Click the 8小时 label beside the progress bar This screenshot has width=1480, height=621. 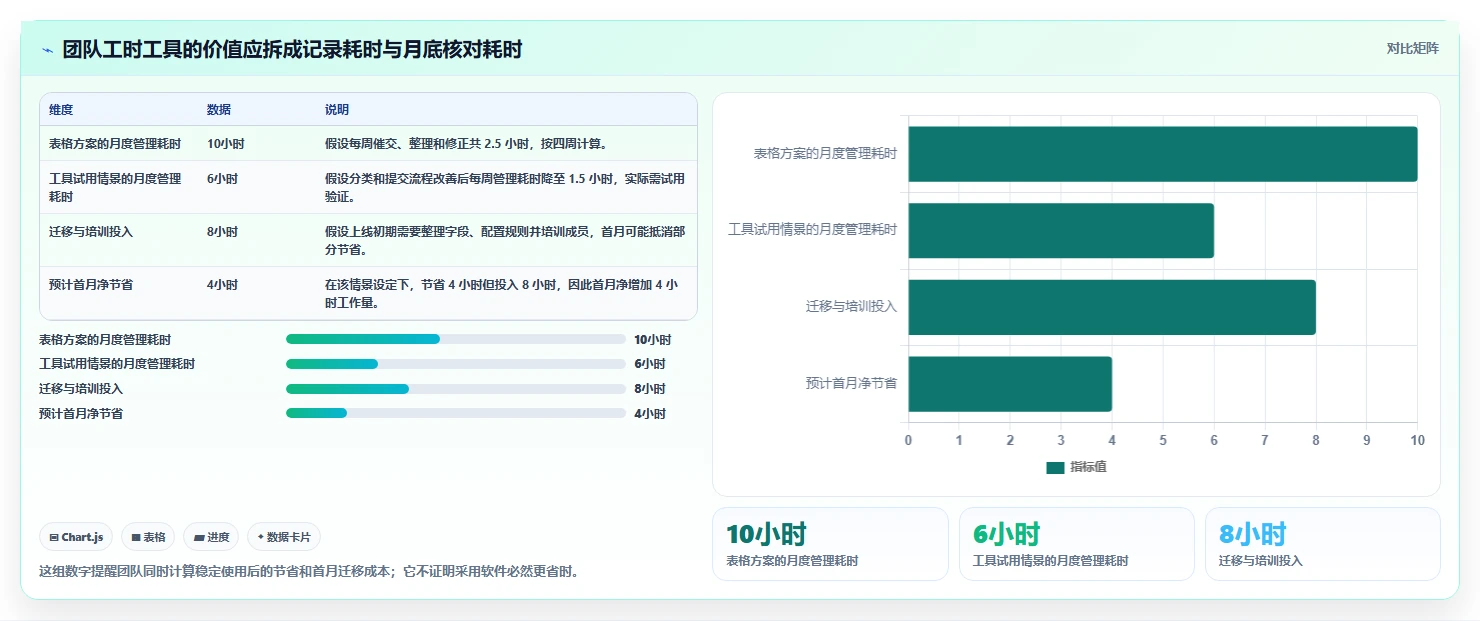(649, 389)
